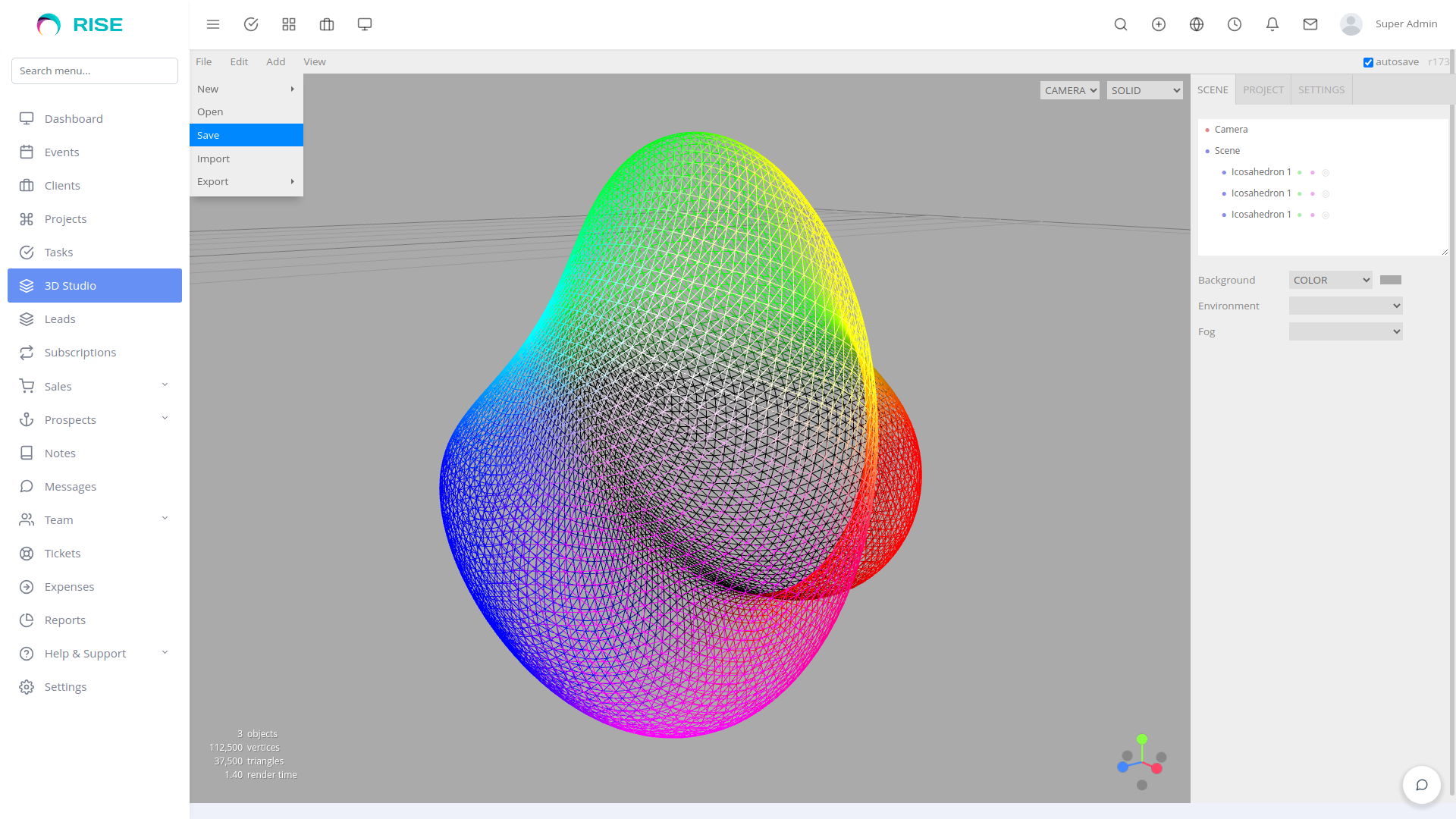Open the SOLID shading mode dropdown

1144,89
